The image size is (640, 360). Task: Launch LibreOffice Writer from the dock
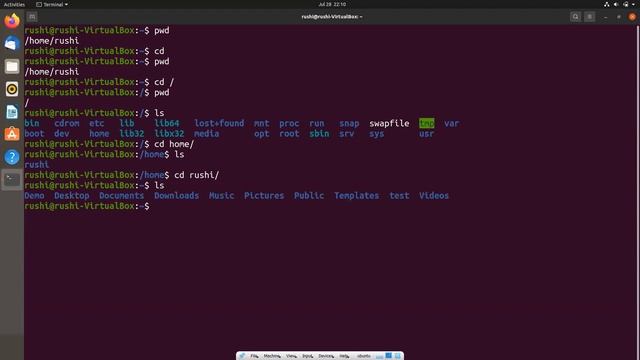pyautogui.click(x=12, y=111)
